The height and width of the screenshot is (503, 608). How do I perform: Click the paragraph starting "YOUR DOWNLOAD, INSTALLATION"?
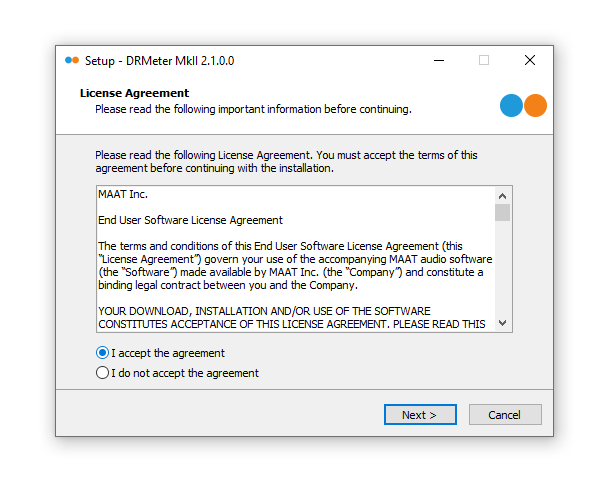290,316
